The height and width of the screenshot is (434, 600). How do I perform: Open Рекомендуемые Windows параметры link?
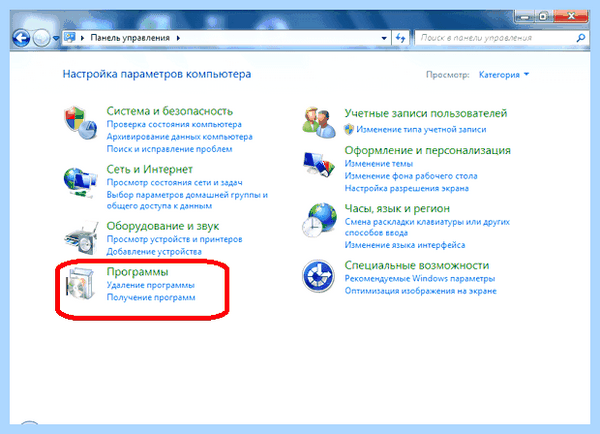420,279
